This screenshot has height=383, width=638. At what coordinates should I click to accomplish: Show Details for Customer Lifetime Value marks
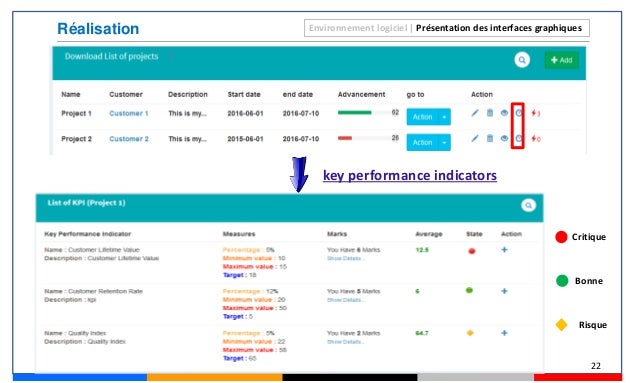(346, 258)
